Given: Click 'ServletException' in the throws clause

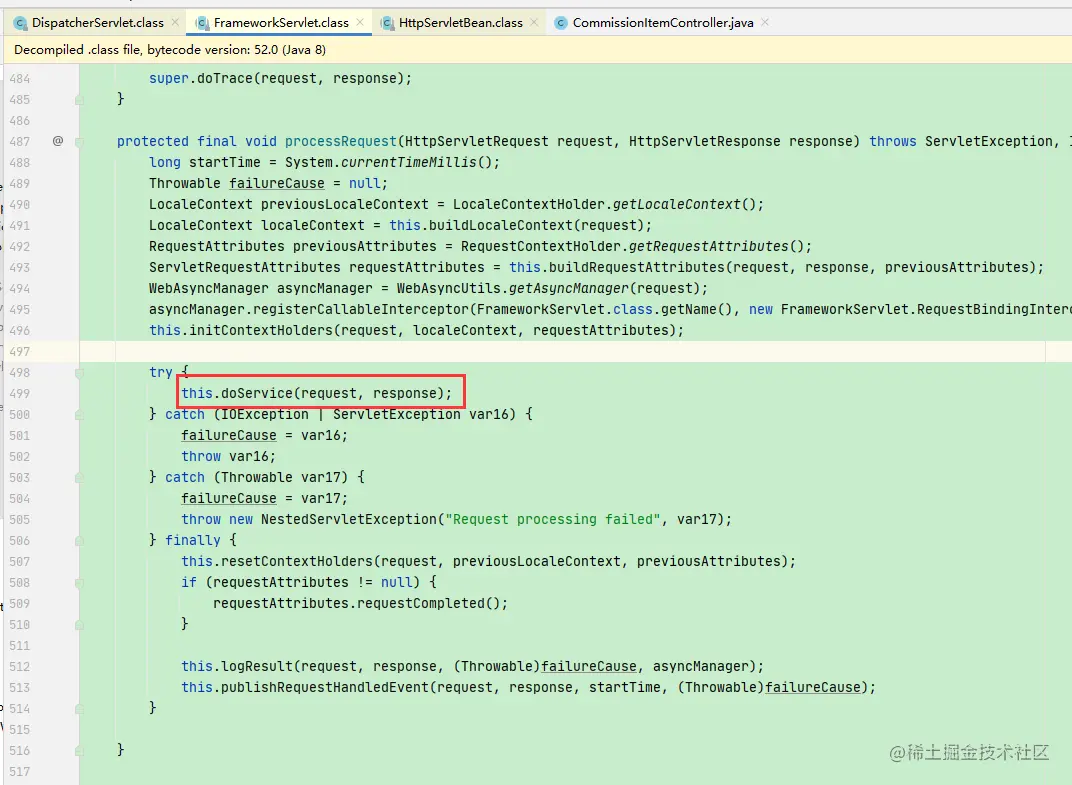Looking at the screenshot, I should pyautogui.click(x=989, y=142).
